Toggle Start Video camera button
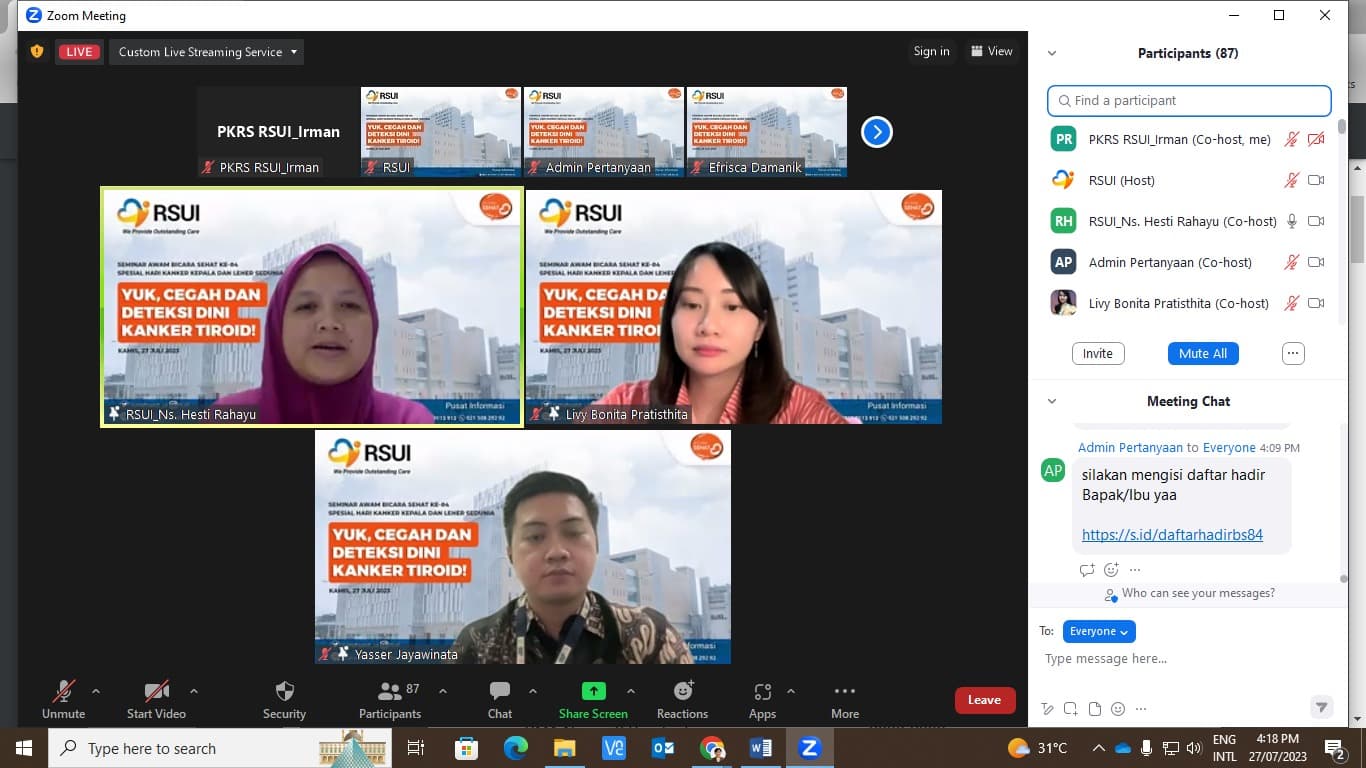This screenshot has height=768, width=1366. click(x=156, y=699)
